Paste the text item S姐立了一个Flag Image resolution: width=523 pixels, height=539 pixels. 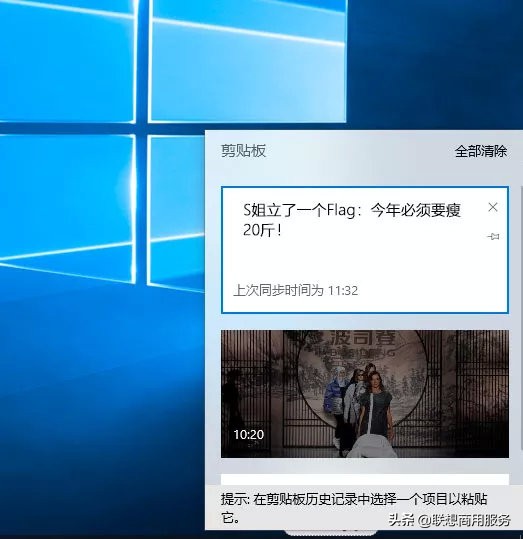[x=365, y=250]
